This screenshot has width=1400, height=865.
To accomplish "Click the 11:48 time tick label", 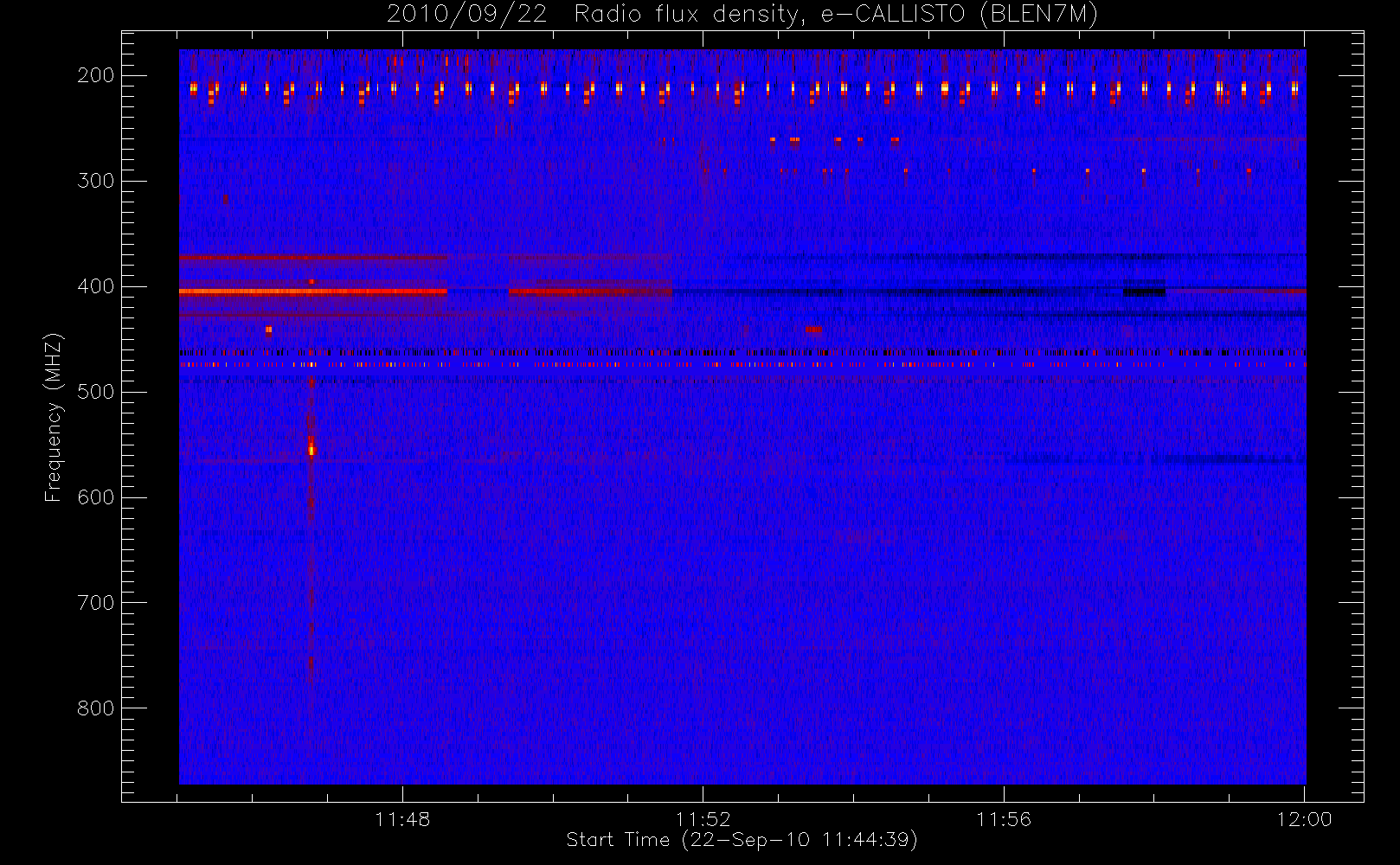I will (x=402, y=819).
